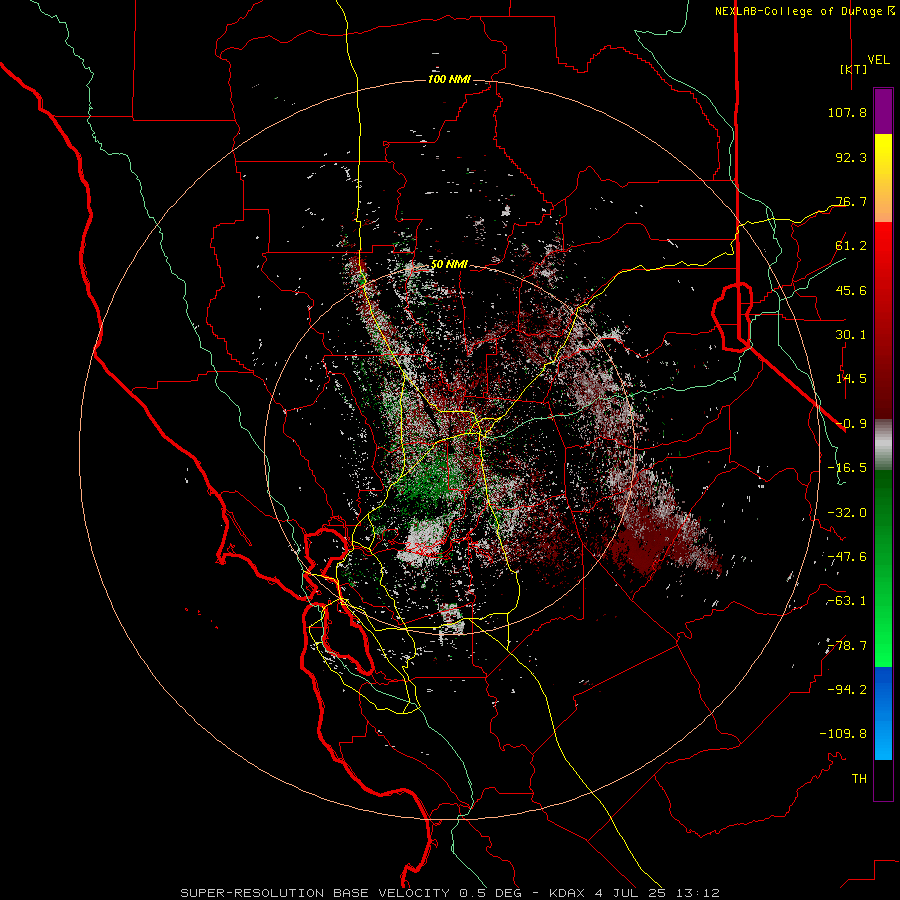Click the TH legend label

[x=859, y=779]
